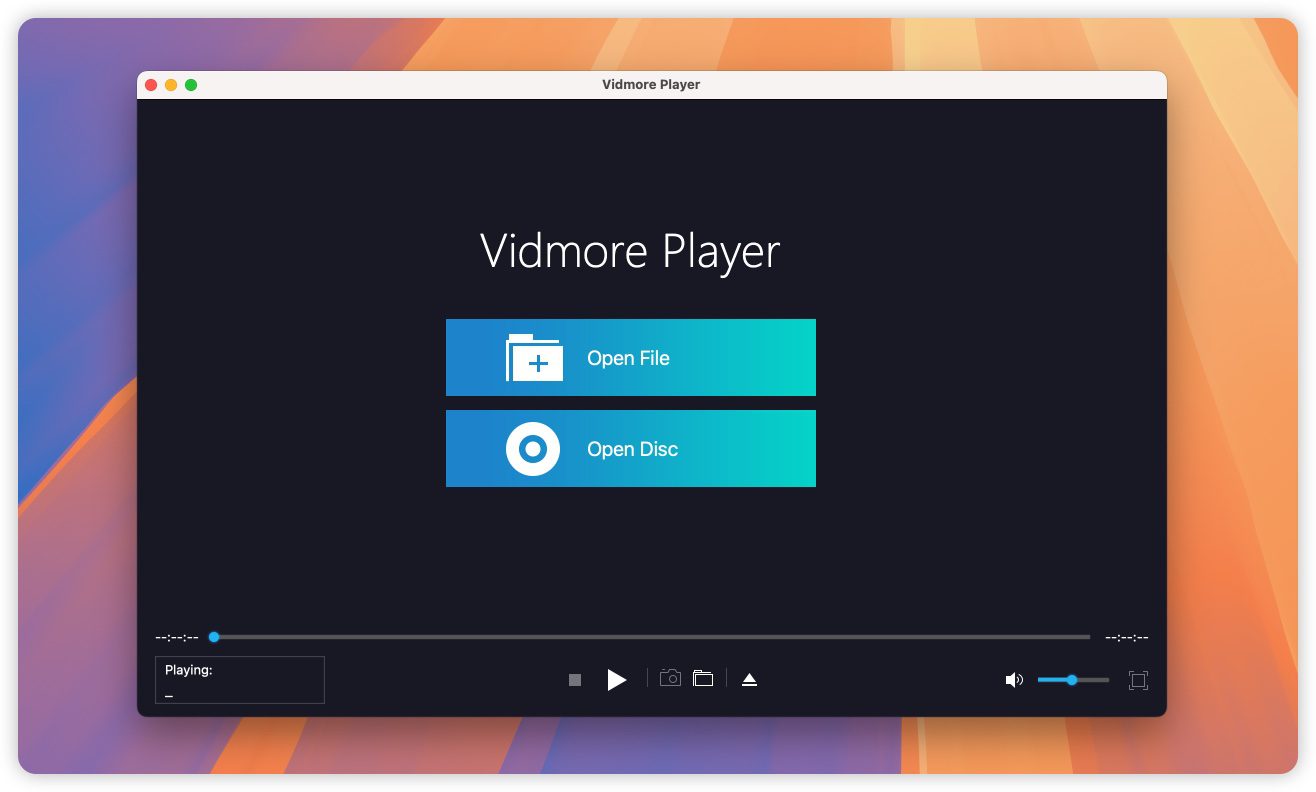Click the elapsed time readout at left
Screen dimensions: 1316x792
point(177,637)
